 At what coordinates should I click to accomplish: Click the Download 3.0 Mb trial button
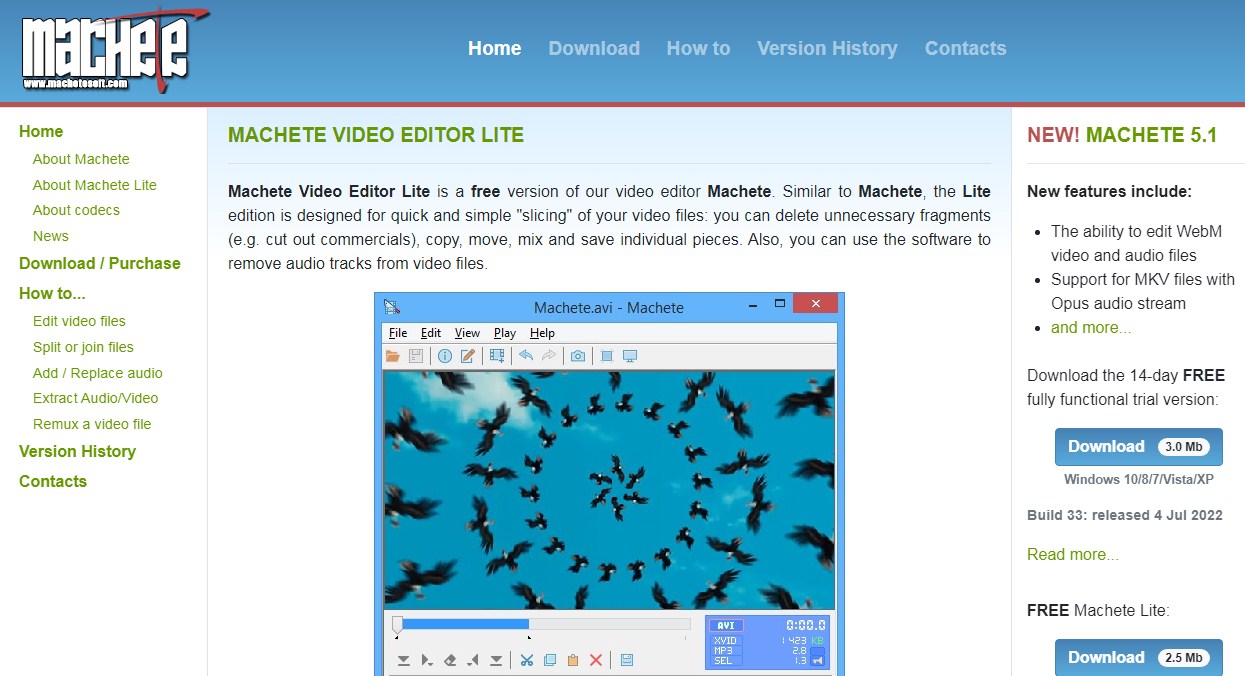coord(1138,447)
